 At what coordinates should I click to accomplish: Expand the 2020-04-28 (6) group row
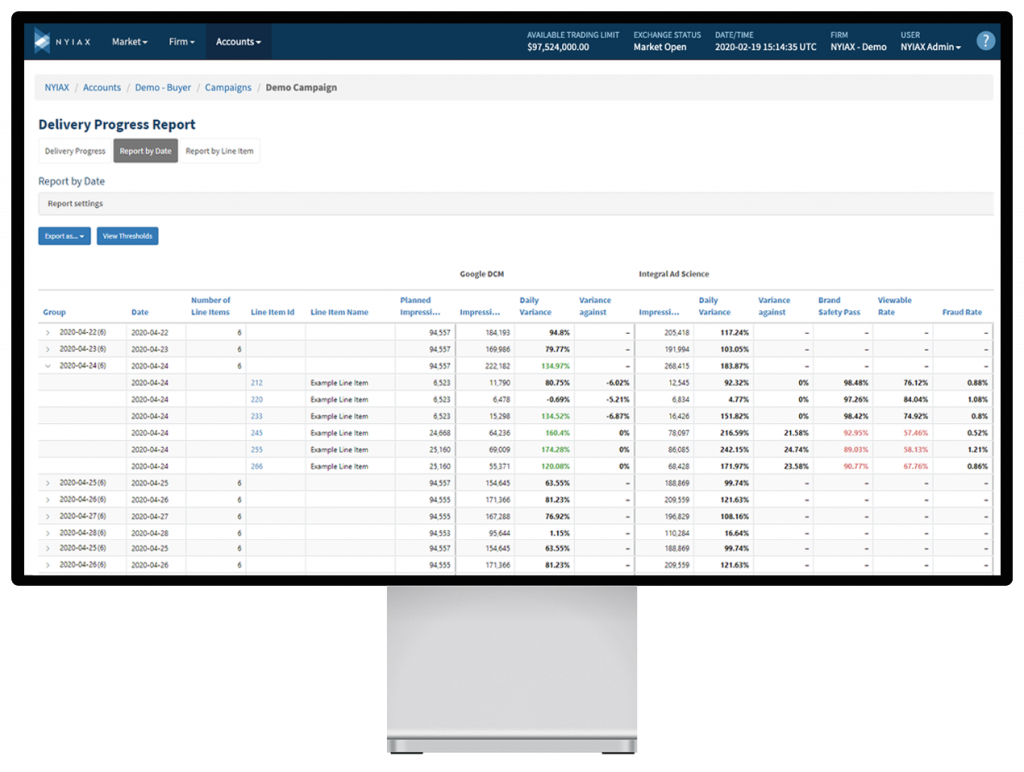48,534
